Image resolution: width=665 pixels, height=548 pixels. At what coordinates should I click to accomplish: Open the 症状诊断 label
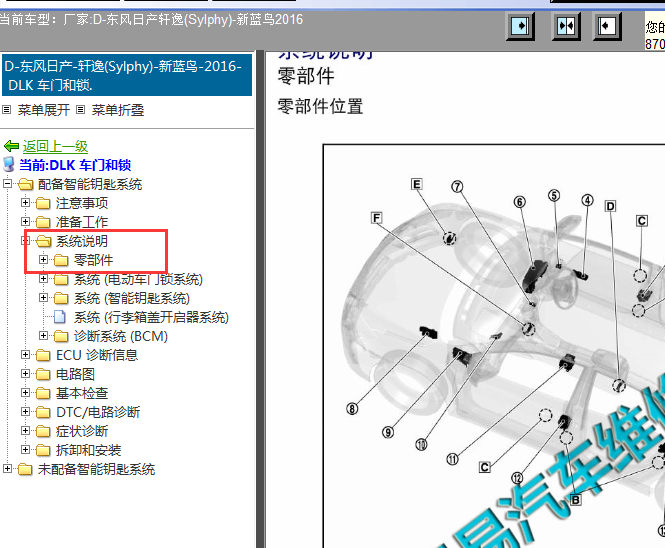coord(82,431)
